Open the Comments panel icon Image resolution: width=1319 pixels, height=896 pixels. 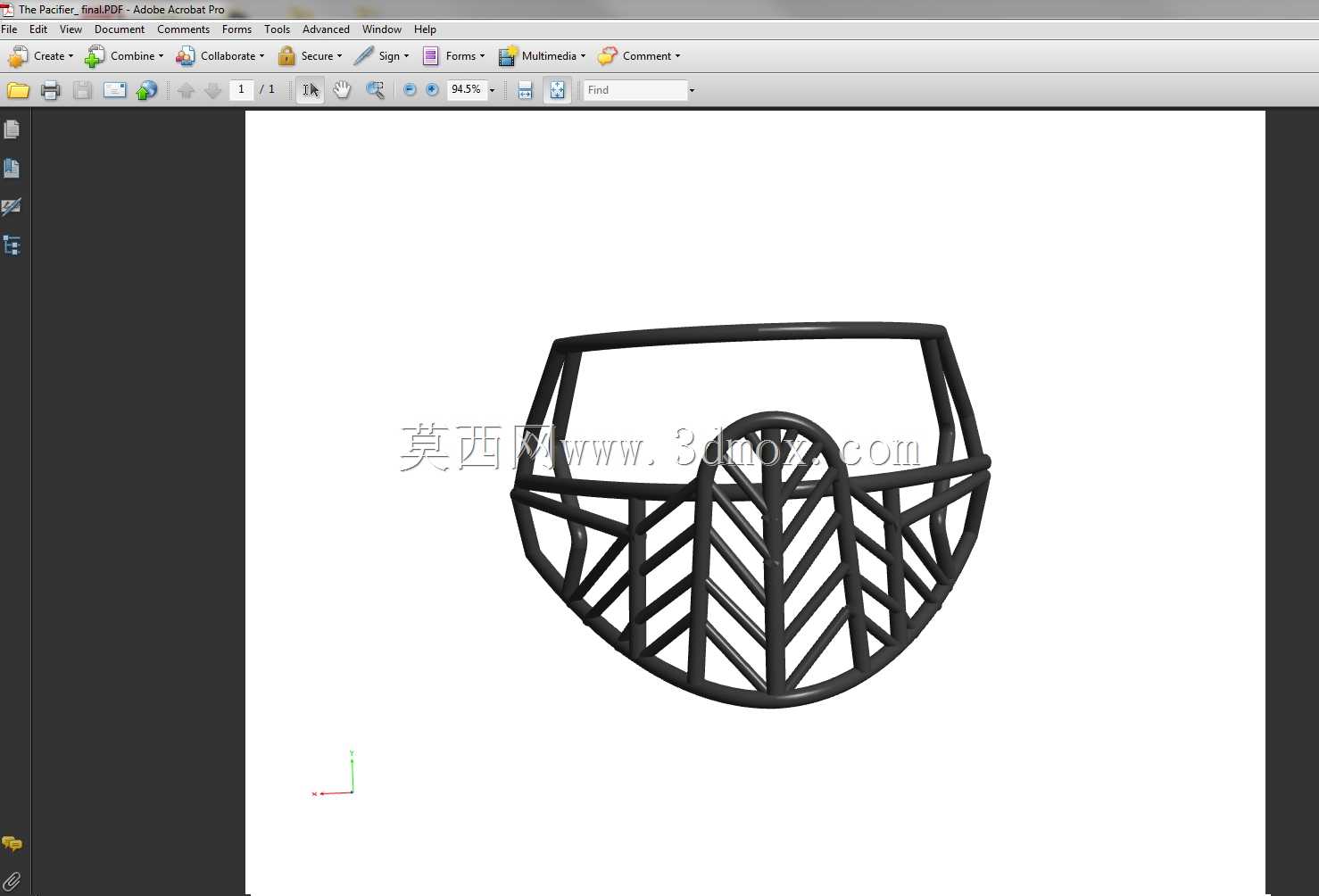point(12,843)
